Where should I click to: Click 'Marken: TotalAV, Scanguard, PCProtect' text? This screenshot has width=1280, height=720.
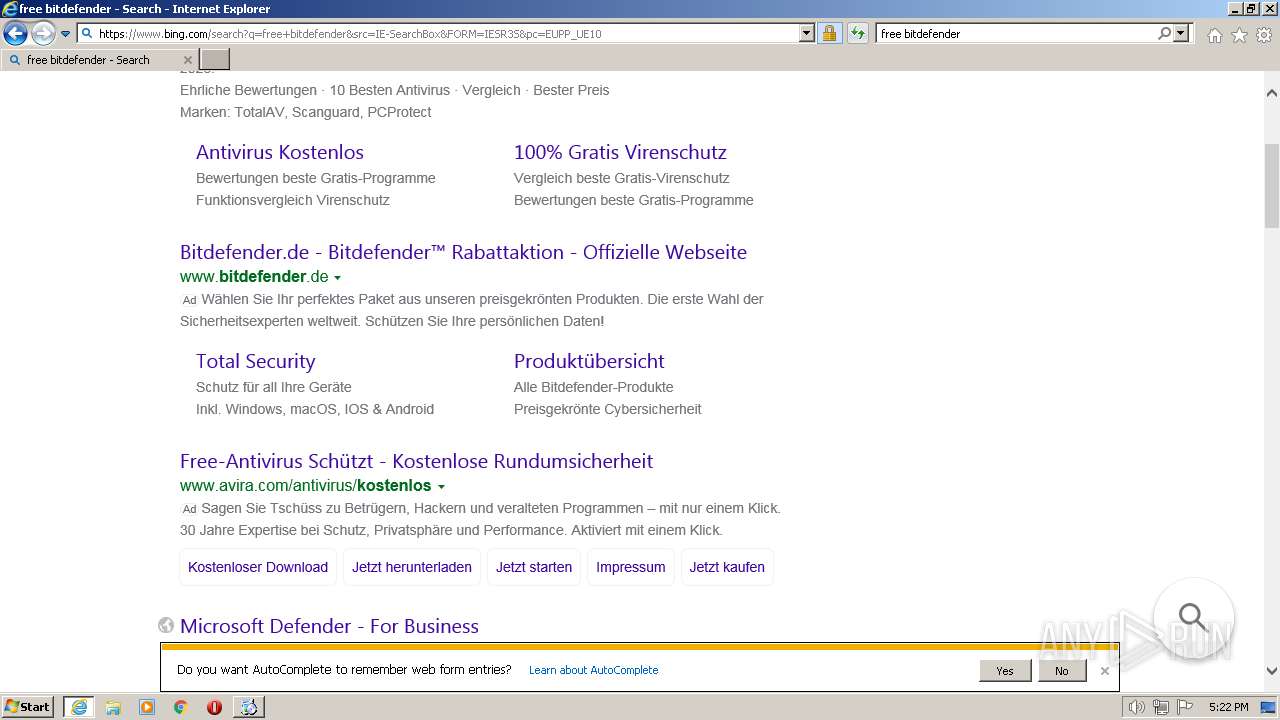pyautogui.click(x=306, y=112)
